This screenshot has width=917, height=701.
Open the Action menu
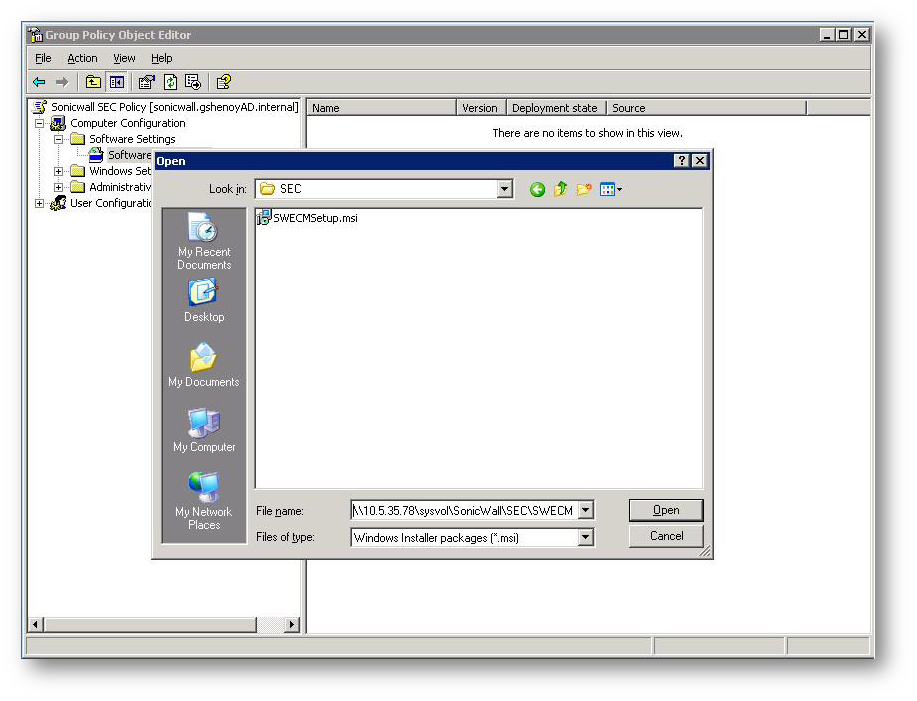82,58
